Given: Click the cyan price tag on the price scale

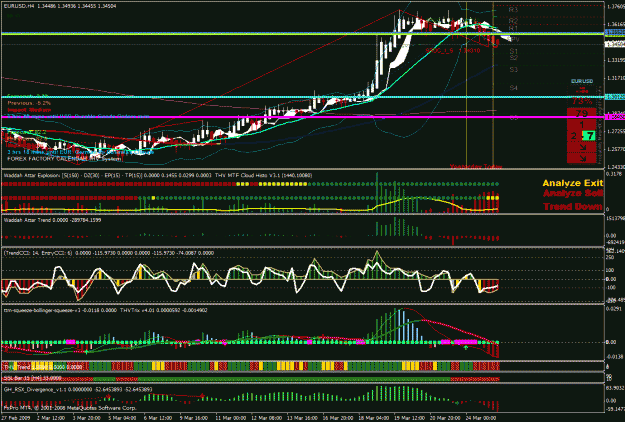Looking at the screenshot, I should pyautogui.click(x=615, y=97).
